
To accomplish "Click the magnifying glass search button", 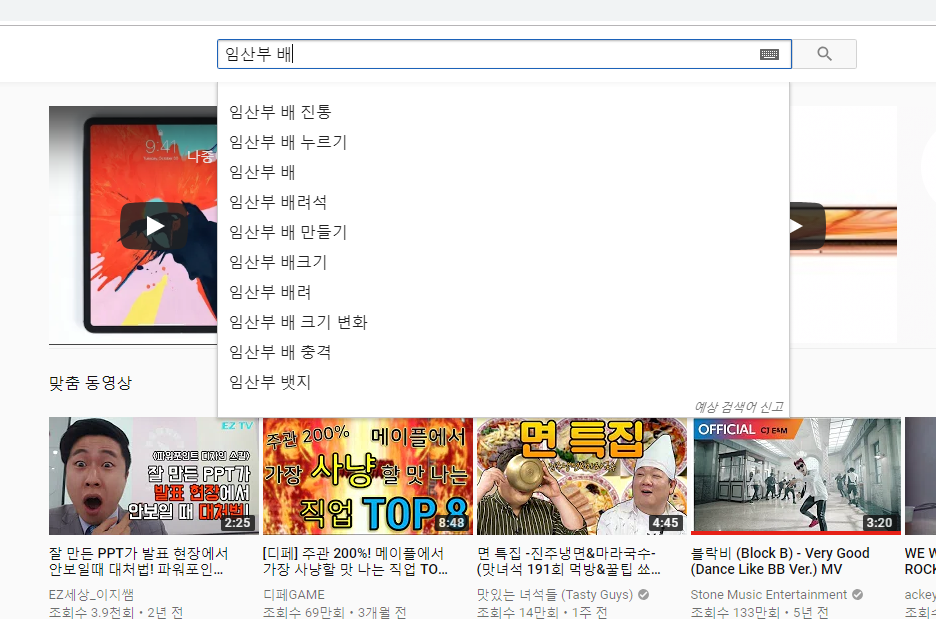I will tap(824, 54).
